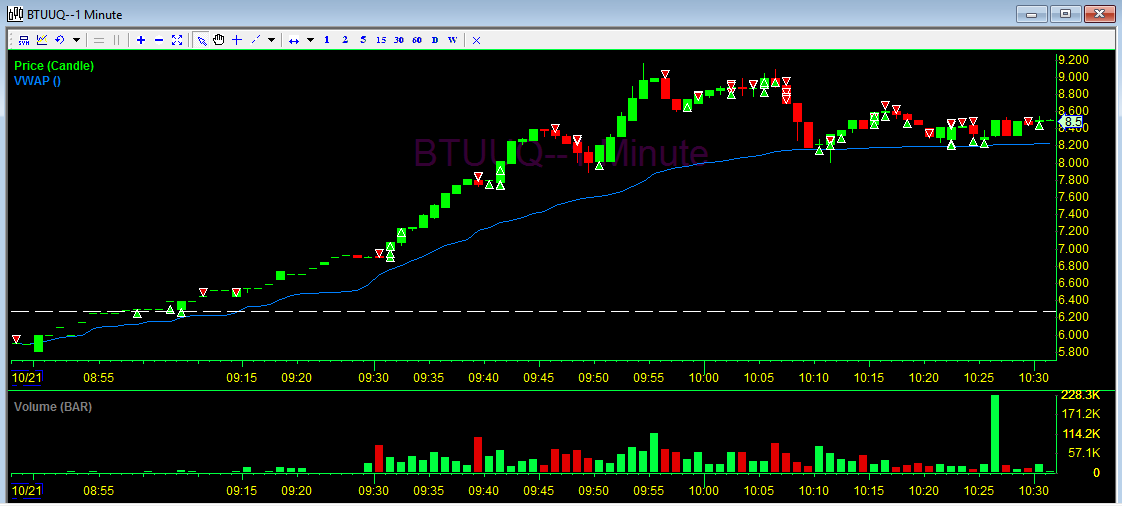The height and width of the screenshot is (506, 1122).
Task: Click the 9.200 price axis label
Action: [1075, 59]
